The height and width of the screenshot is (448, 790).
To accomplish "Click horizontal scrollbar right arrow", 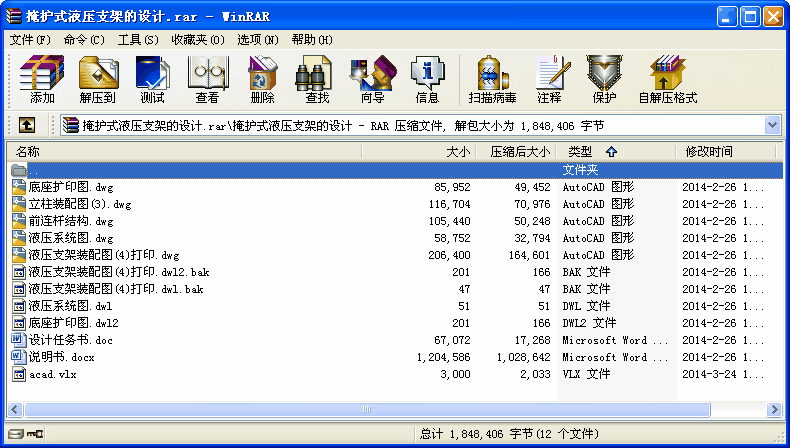I will pyautogui.click(x=774, y=409).
